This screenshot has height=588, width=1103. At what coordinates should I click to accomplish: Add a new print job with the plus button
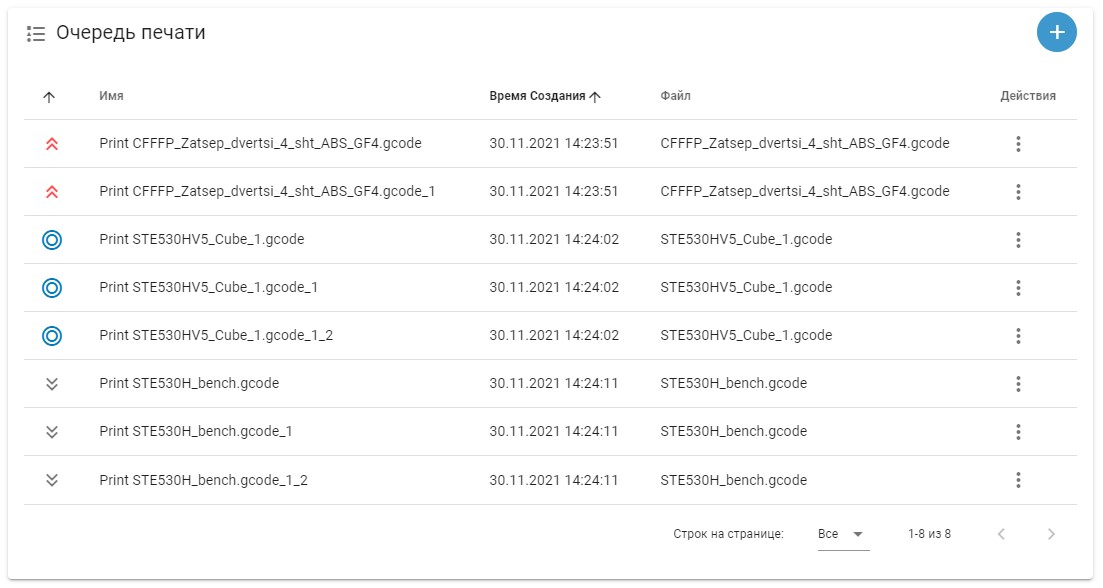[x=1057, y=32]
